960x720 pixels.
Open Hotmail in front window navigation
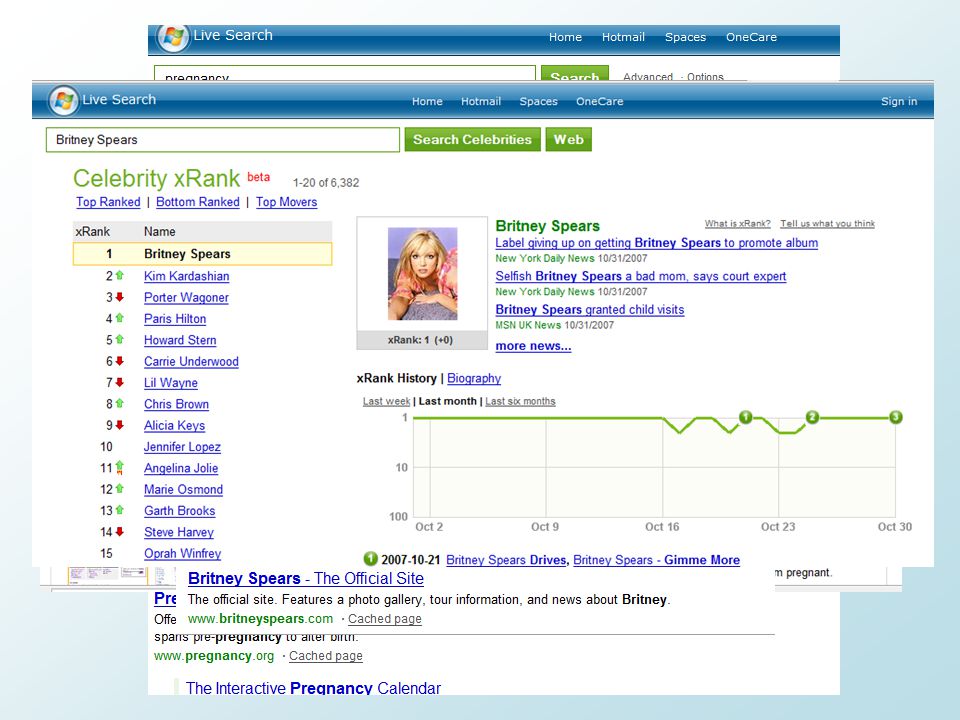[x=481, y=102]
